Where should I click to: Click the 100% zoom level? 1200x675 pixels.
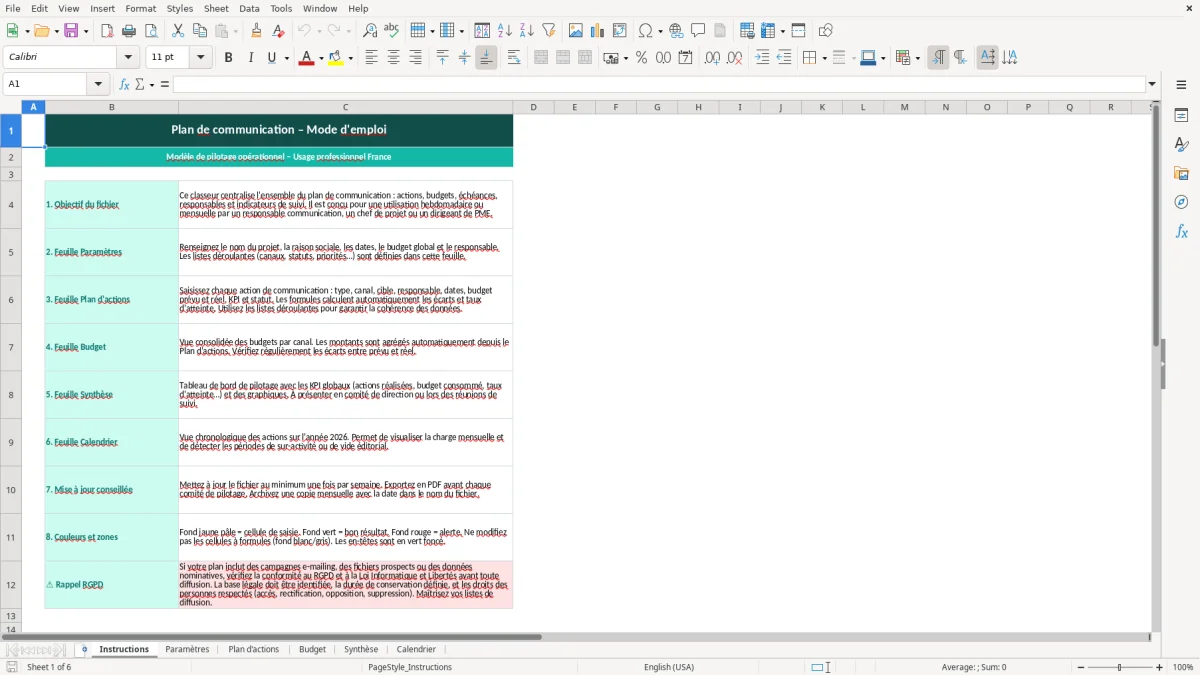click(x=1183, y=667)
